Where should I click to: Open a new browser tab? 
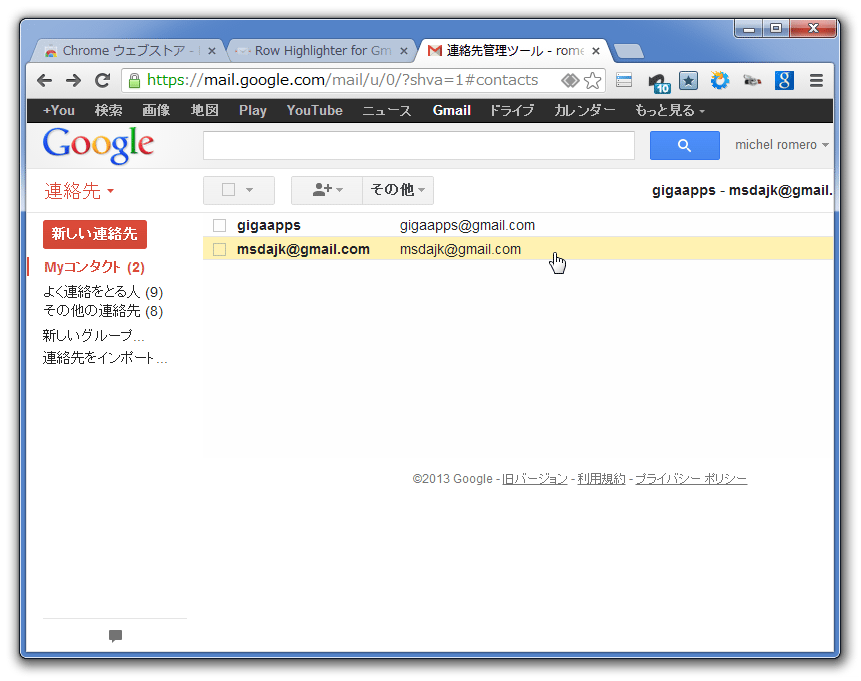[x=629, y=51]
